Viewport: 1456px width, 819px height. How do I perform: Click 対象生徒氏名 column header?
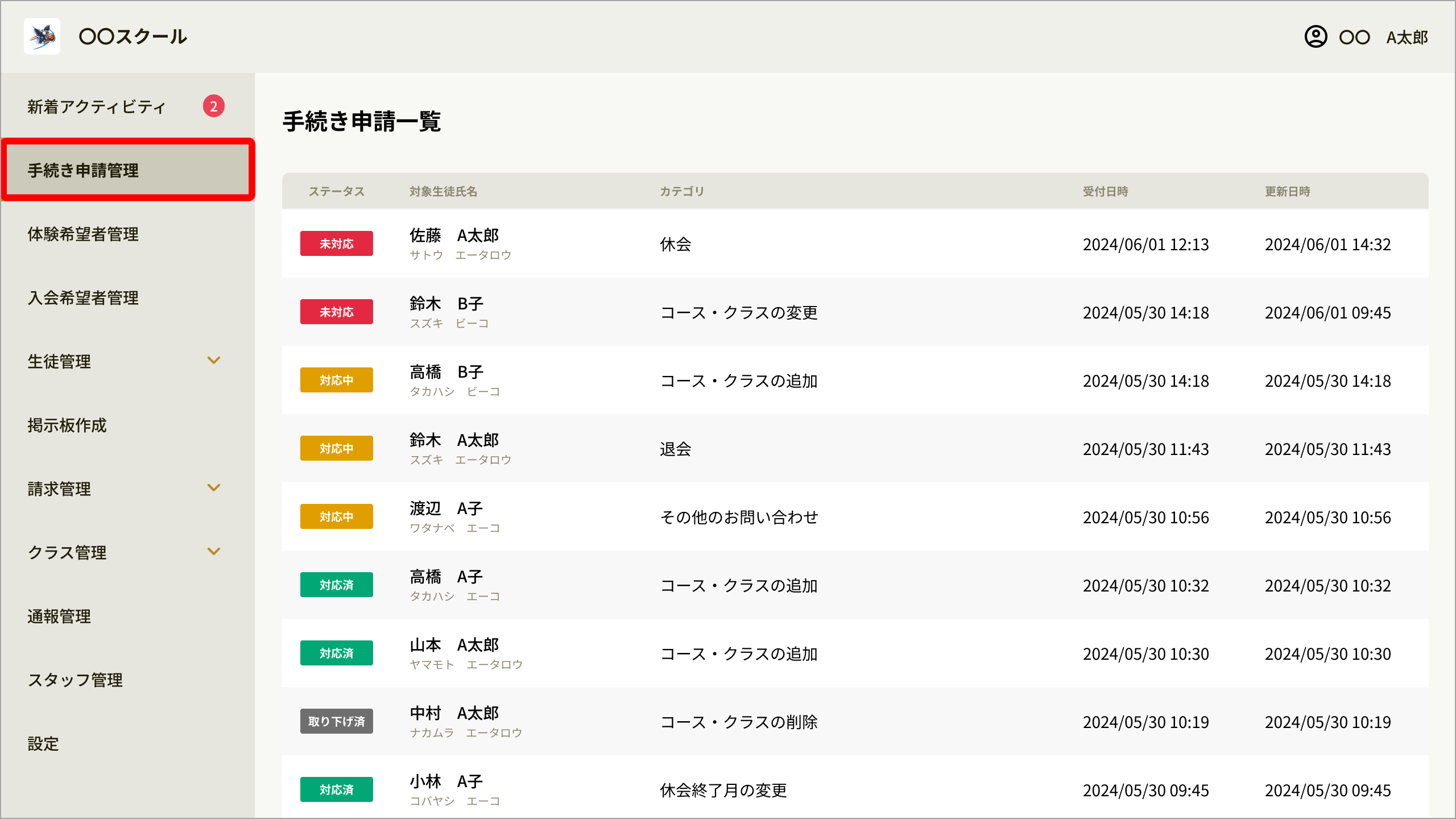click(x=444, y=192)
